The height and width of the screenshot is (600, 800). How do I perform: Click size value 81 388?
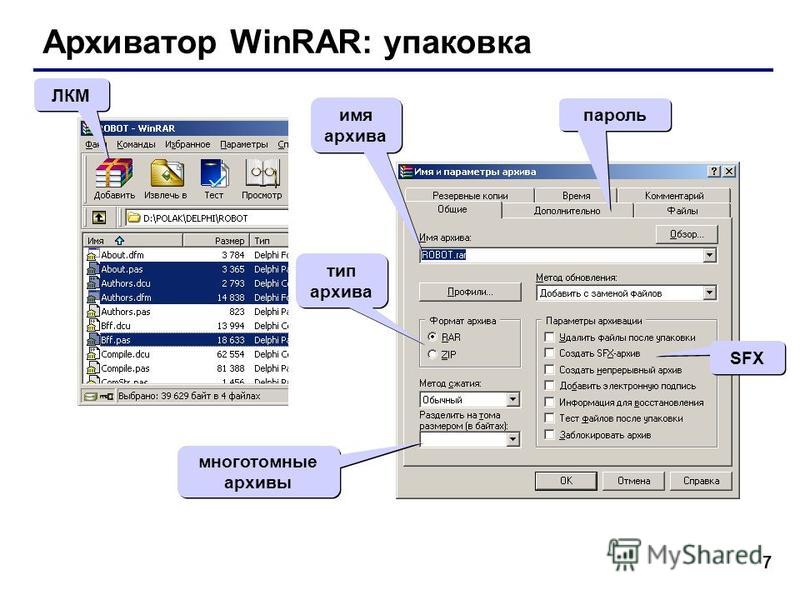tap(231, 368)
